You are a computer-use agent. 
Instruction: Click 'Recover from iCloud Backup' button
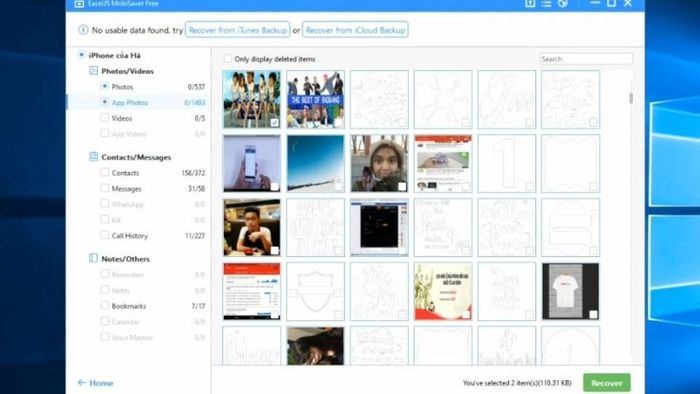355,30
